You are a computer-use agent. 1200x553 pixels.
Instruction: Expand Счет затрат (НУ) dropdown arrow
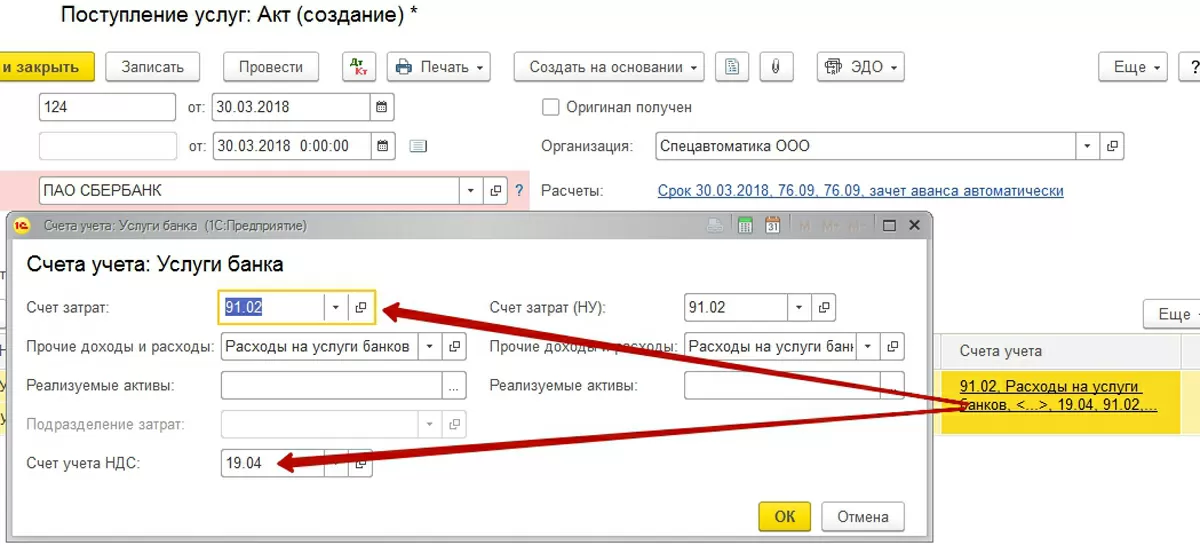tap(799, 308)
